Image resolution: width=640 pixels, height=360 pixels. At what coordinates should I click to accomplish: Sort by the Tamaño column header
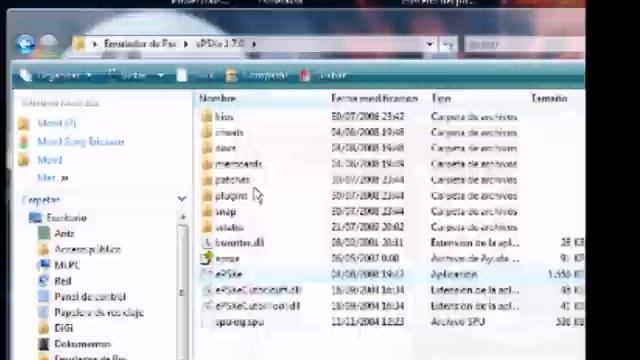549,98
